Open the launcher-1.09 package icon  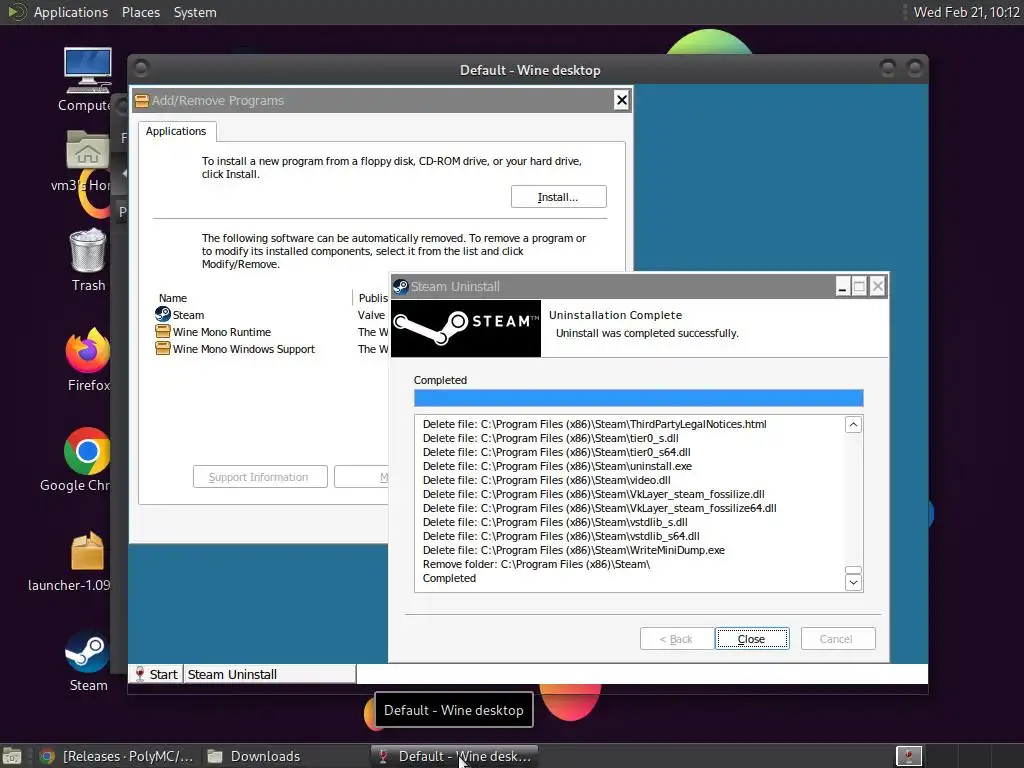pyautogui.click(x=88, y=551)
